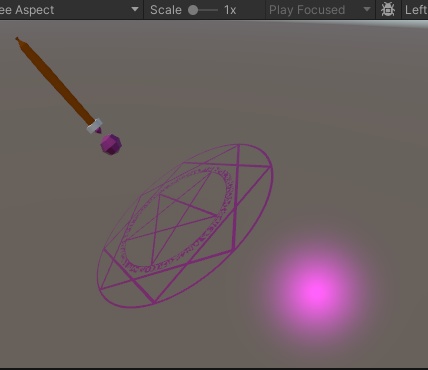Image resolution: width=428 pixels, height=370 pixels.
Task: Click the 1x scale value
Action: pos(230,10)
